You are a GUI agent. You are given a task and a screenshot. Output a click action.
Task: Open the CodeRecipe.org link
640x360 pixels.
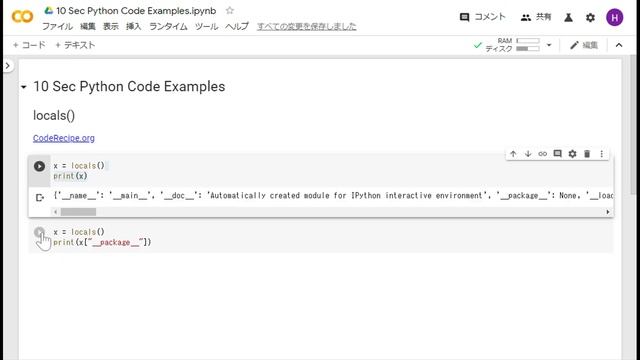tap(64, 138)
